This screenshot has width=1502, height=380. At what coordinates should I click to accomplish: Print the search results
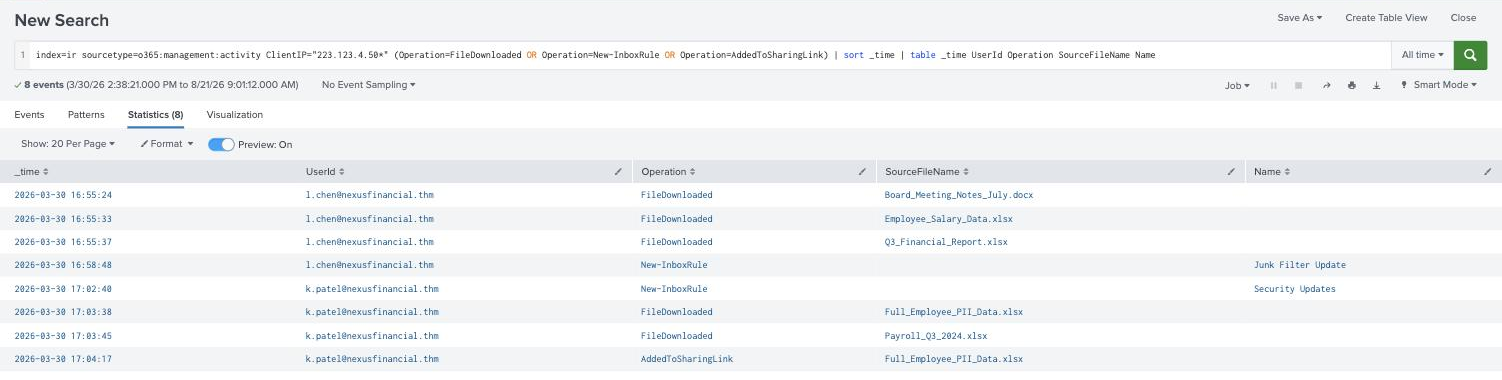tap(1352, 86)
